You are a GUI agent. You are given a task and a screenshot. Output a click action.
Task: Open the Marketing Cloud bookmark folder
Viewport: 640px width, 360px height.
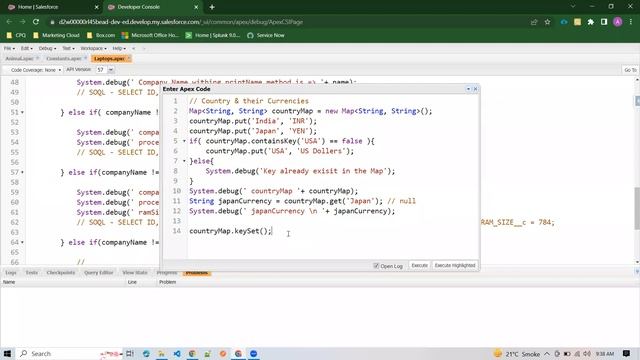(56, 36)
